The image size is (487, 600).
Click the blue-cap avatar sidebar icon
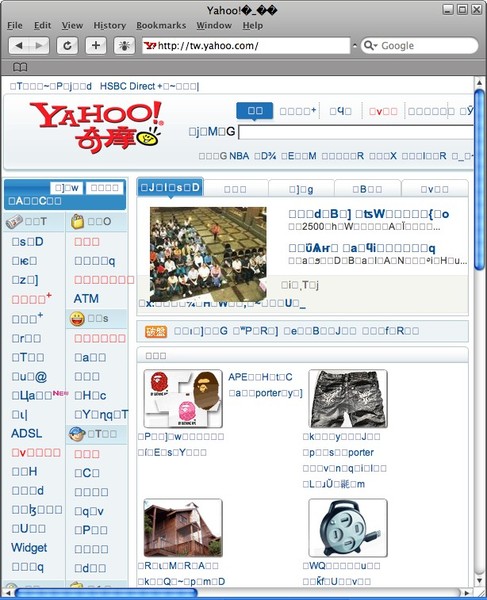tap(77, 434)
